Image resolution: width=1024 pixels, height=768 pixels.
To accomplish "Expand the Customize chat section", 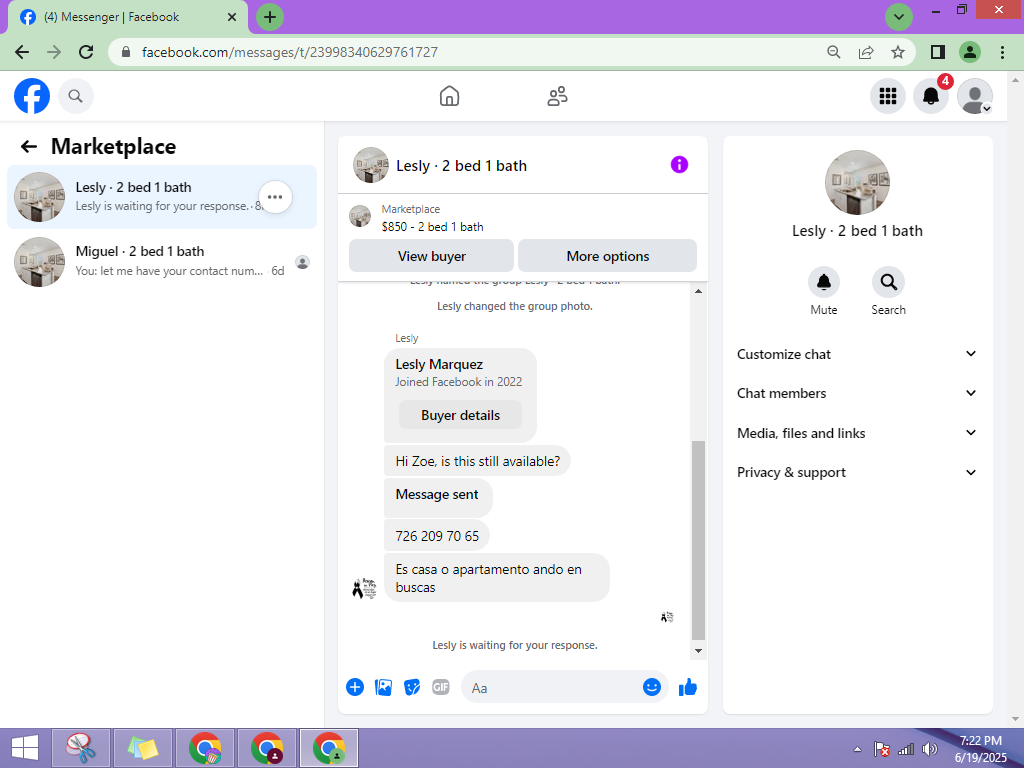I will click(857, 354).
